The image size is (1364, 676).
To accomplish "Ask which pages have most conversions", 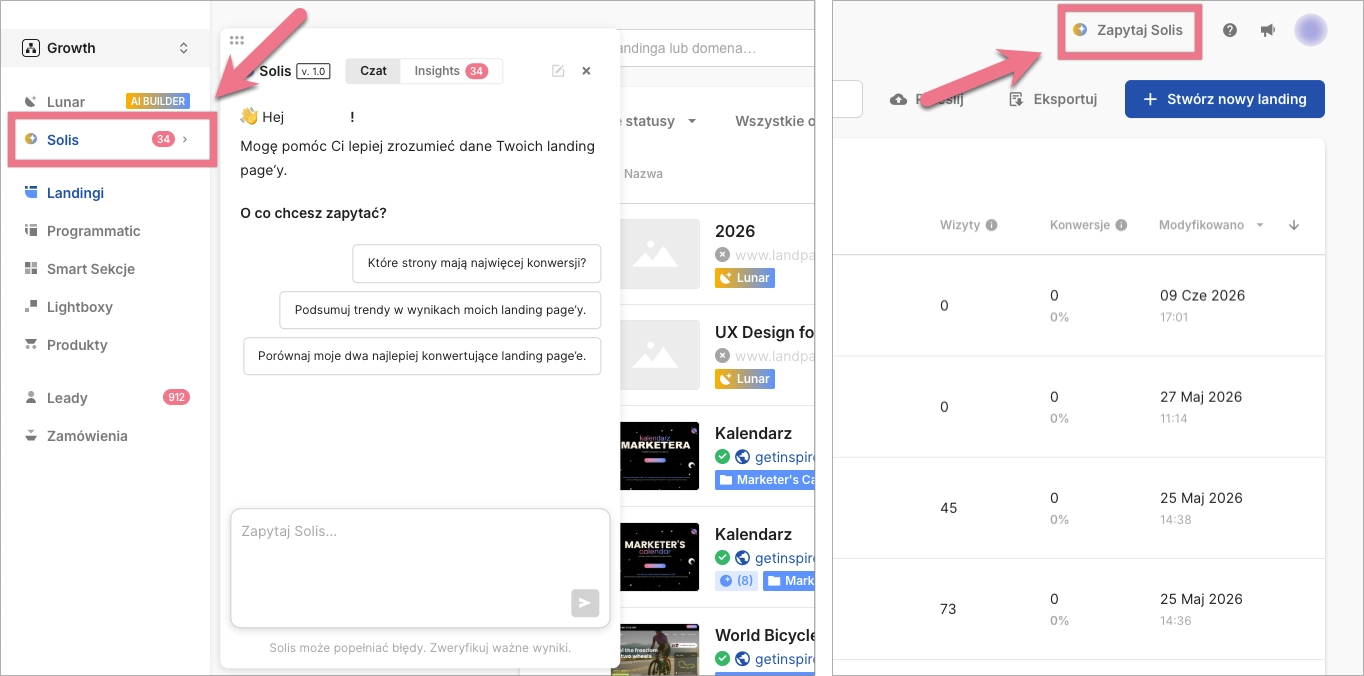I will click(476, 264).
